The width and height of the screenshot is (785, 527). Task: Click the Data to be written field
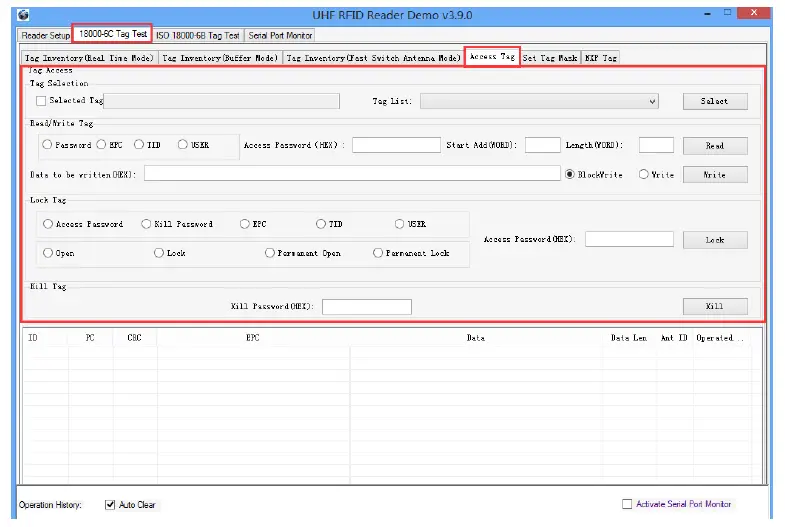tap(352, 173)
